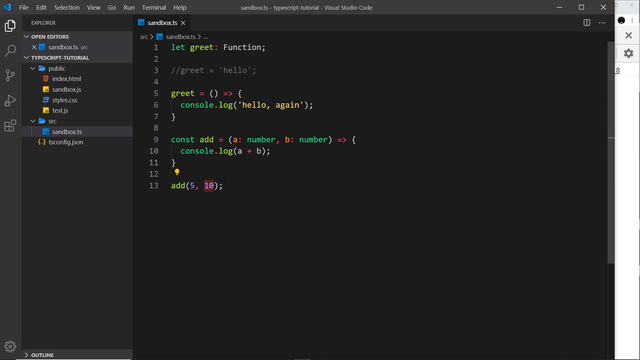Click the highlighted 10 on line 13
Image resolution: width=640 pixels, height=360 pixels.
209,186
